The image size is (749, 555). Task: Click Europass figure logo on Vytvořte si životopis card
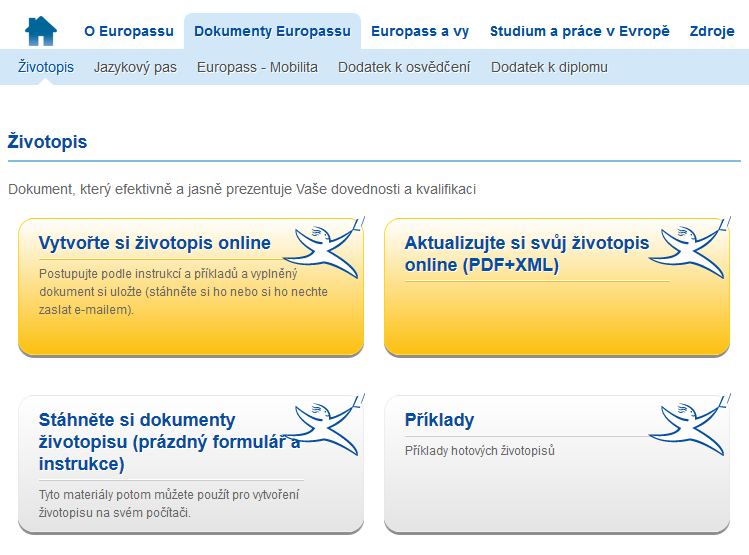pyautogui.click(x=326, y=248)
